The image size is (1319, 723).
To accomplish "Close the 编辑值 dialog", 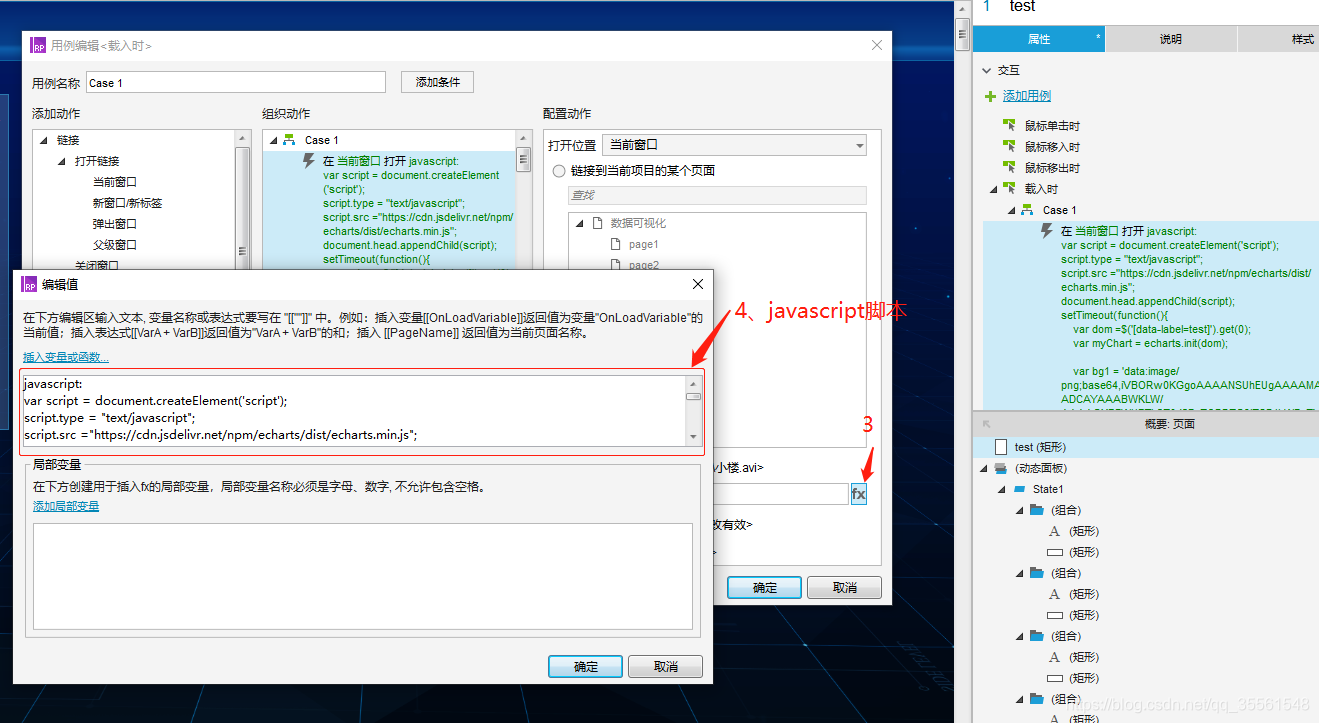I will click(x=698, y=284).
